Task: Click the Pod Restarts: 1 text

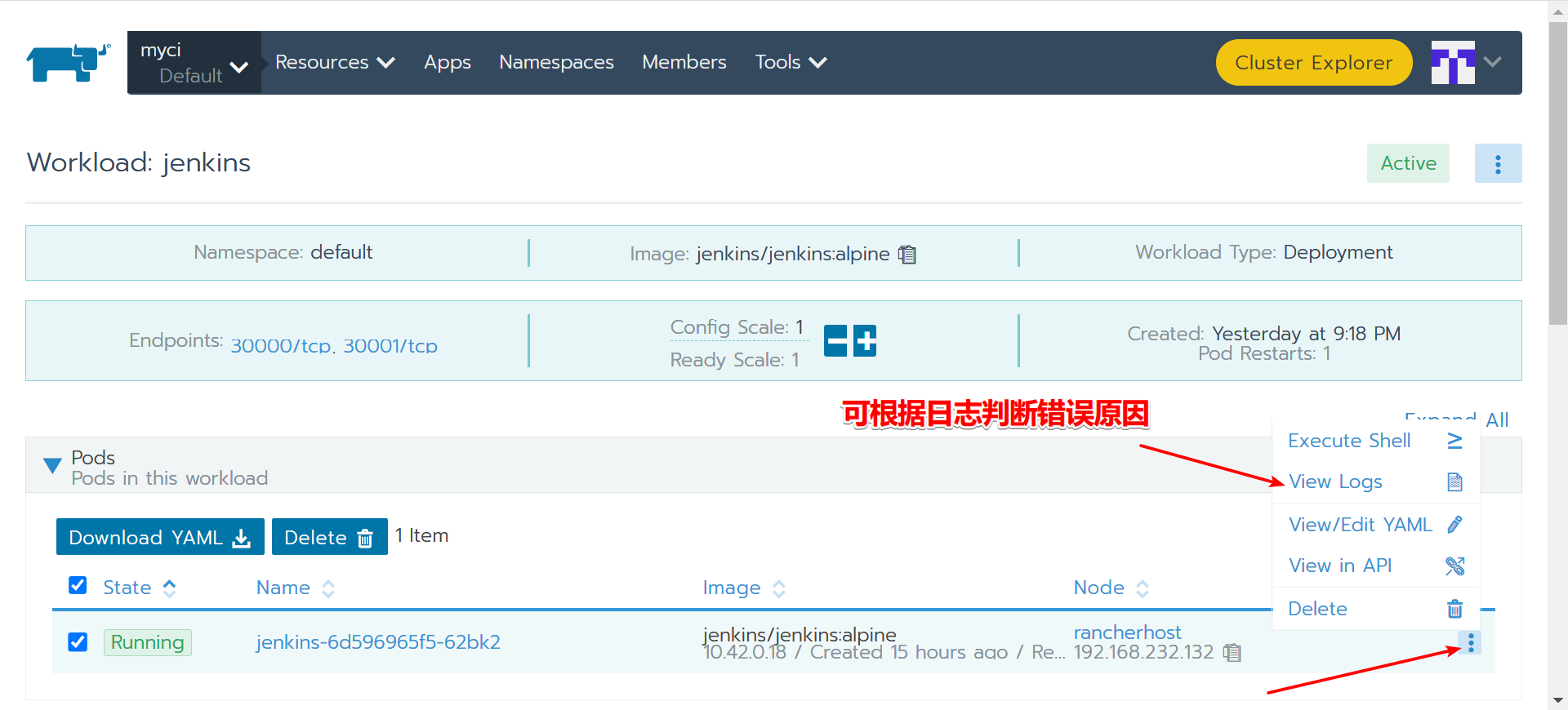Action: (x=1264, y=353)
